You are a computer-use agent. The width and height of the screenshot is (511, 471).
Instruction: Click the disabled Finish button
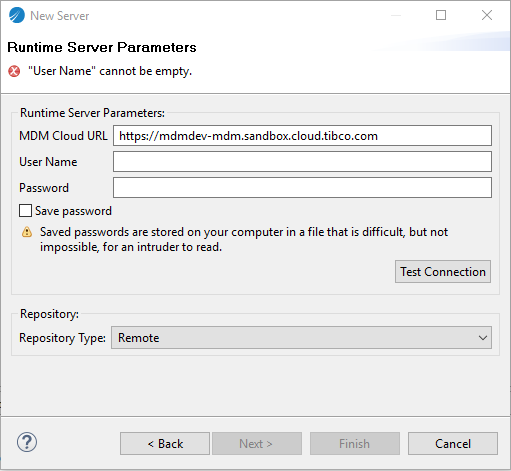[355, 444]
